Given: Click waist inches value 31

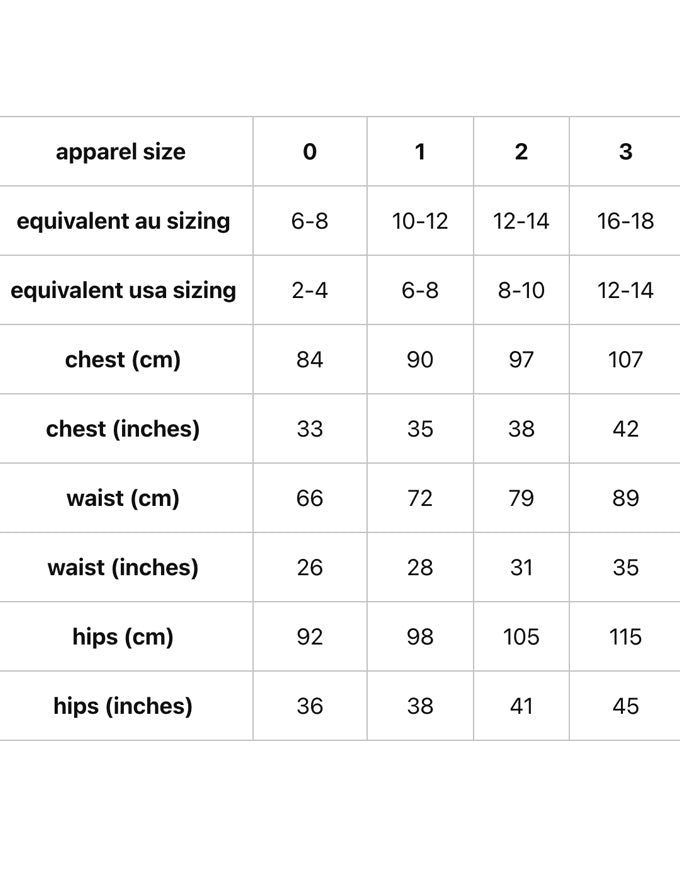Looking at the screenshot, I should tap(521, 567).
